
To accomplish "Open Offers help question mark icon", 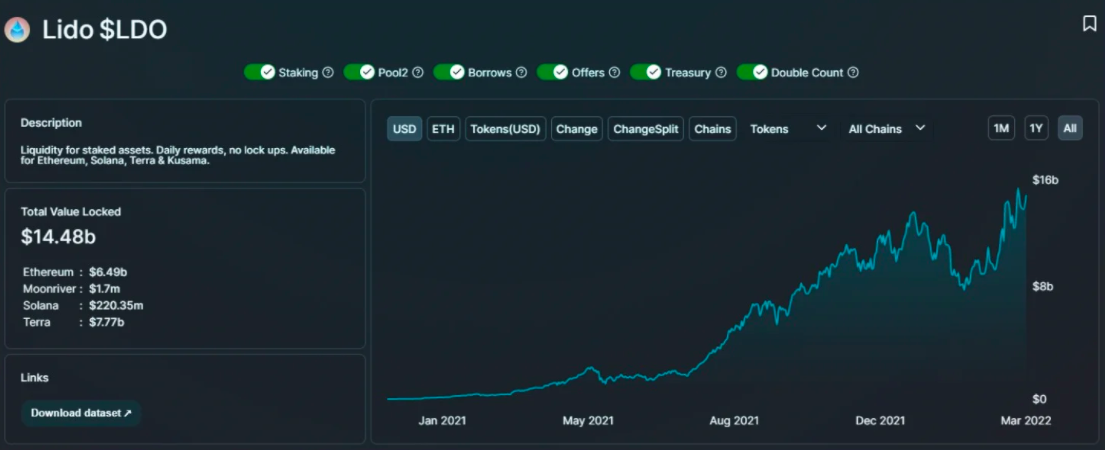I will [615, 73].
